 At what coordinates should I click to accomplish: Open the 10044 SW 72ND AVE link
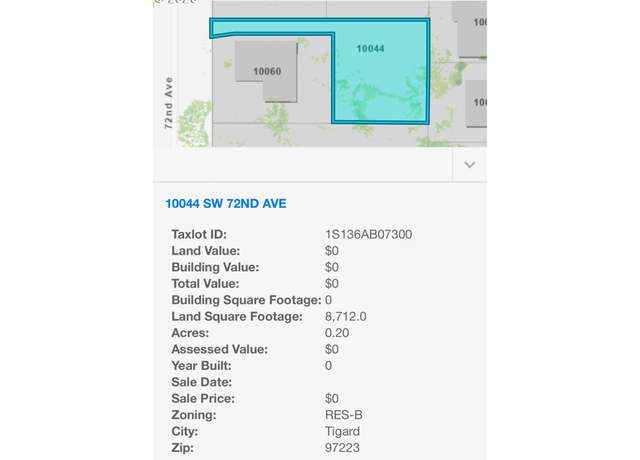click(x=226, y=204)
